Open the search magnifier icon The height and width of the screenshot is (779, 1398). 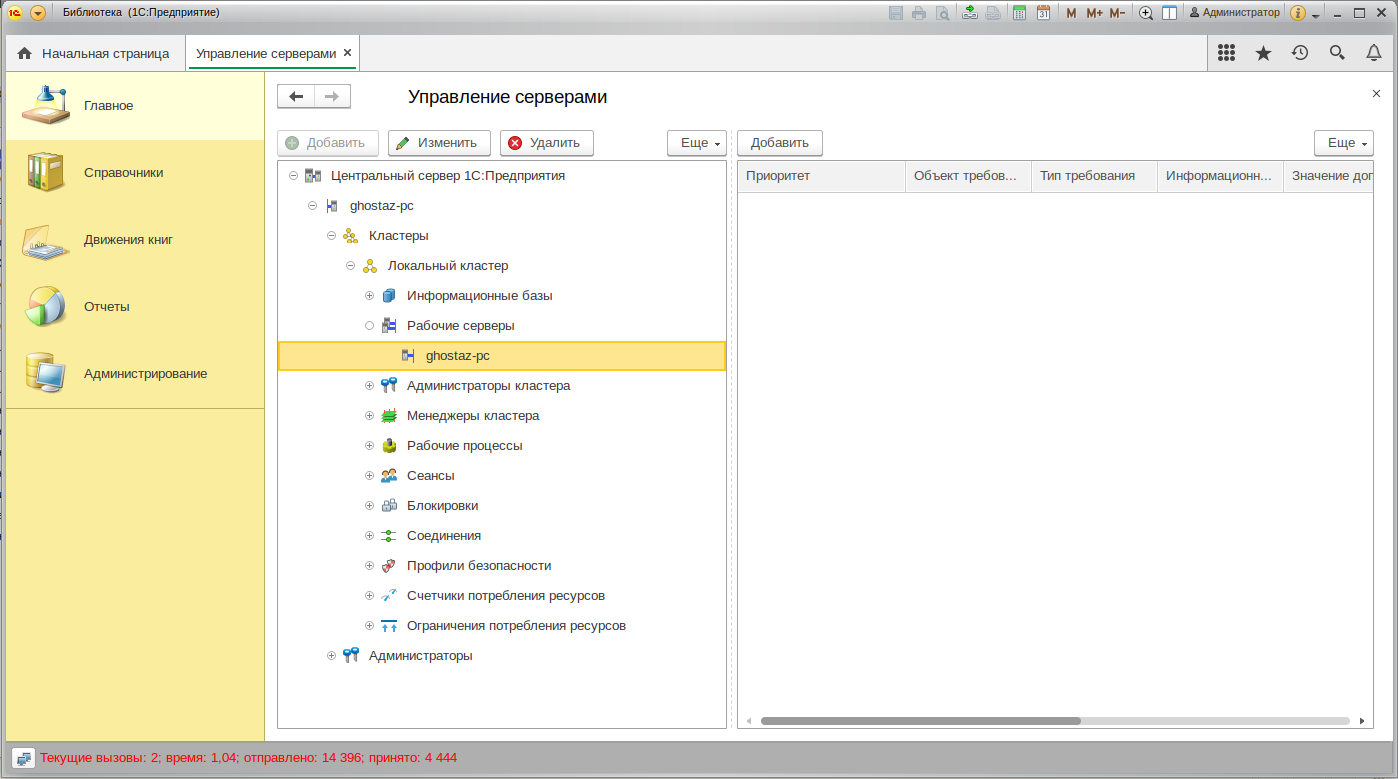1337,53
